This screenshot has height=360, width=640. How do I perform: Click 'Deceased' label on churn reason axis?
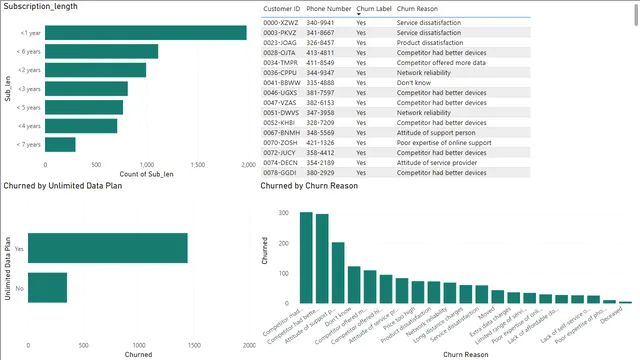611,315
